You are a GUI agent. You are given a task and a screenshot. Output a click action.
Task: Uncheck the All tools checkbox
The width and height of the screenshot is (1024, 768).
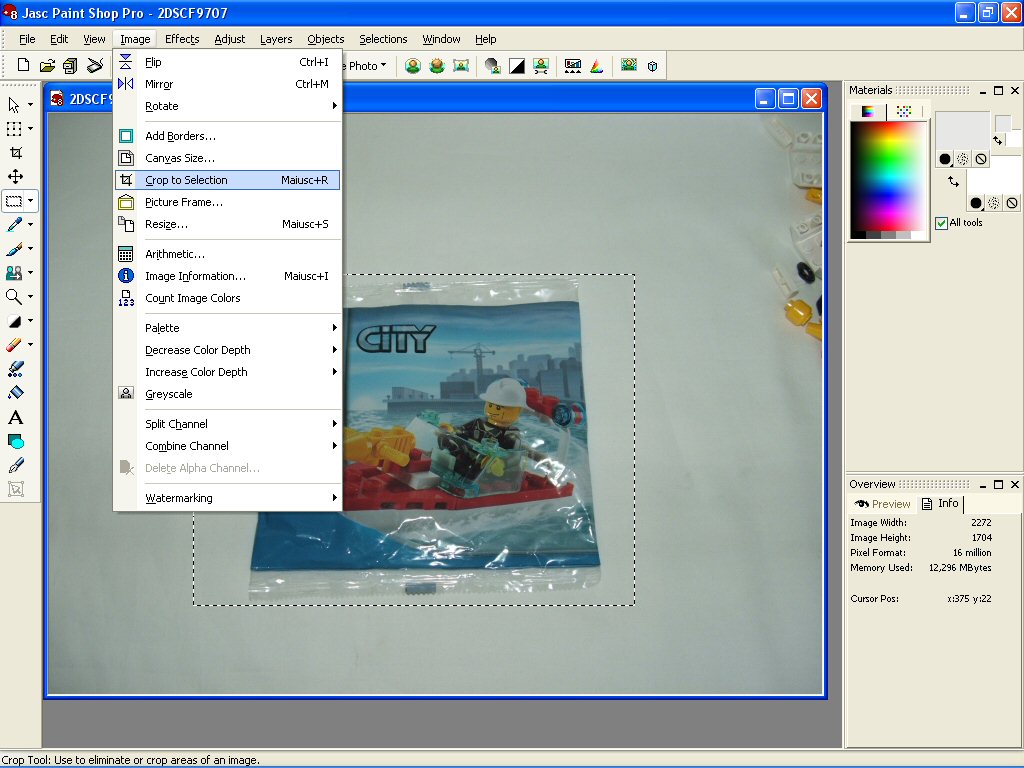tap(941, 223)
